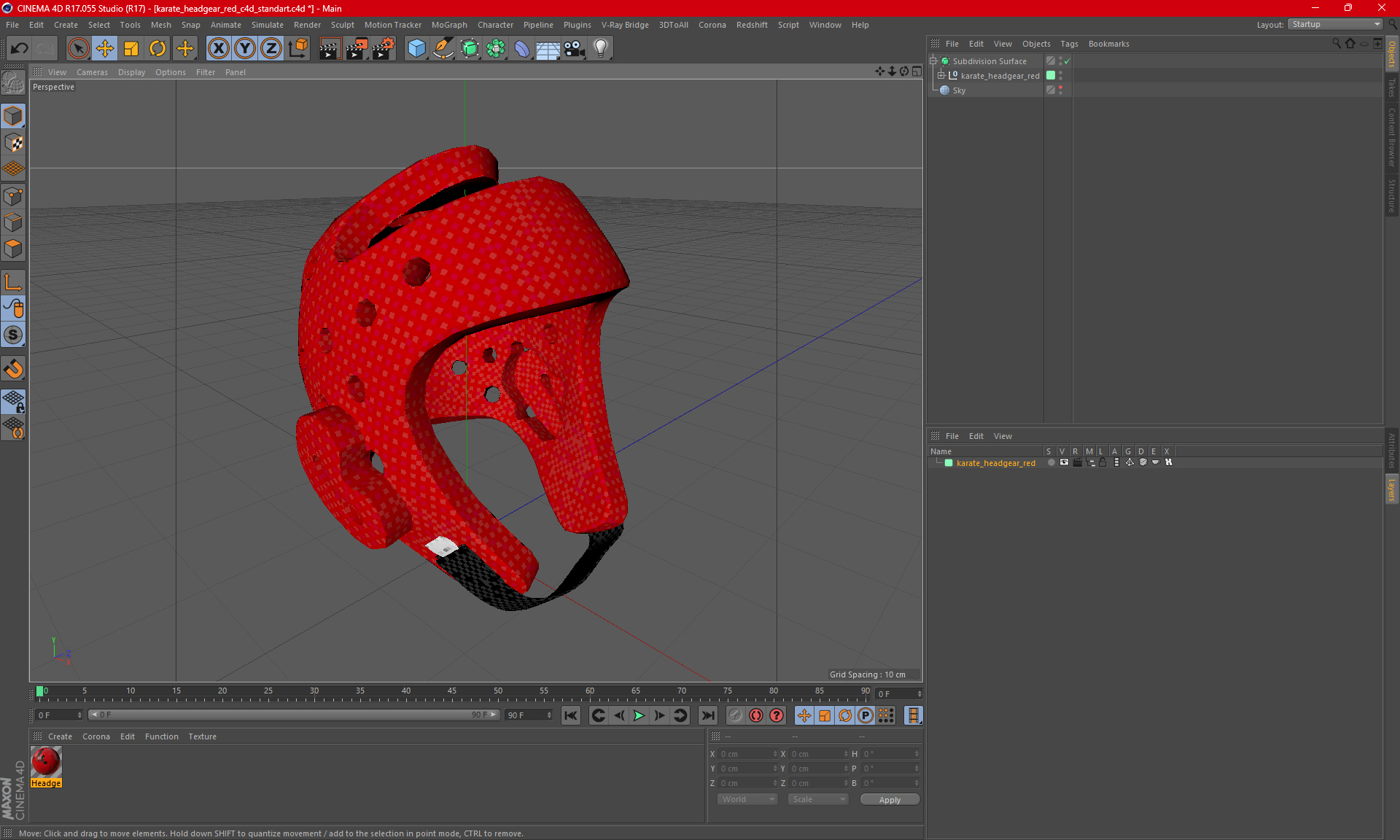Toggle Y axis lock

point(245,49)
